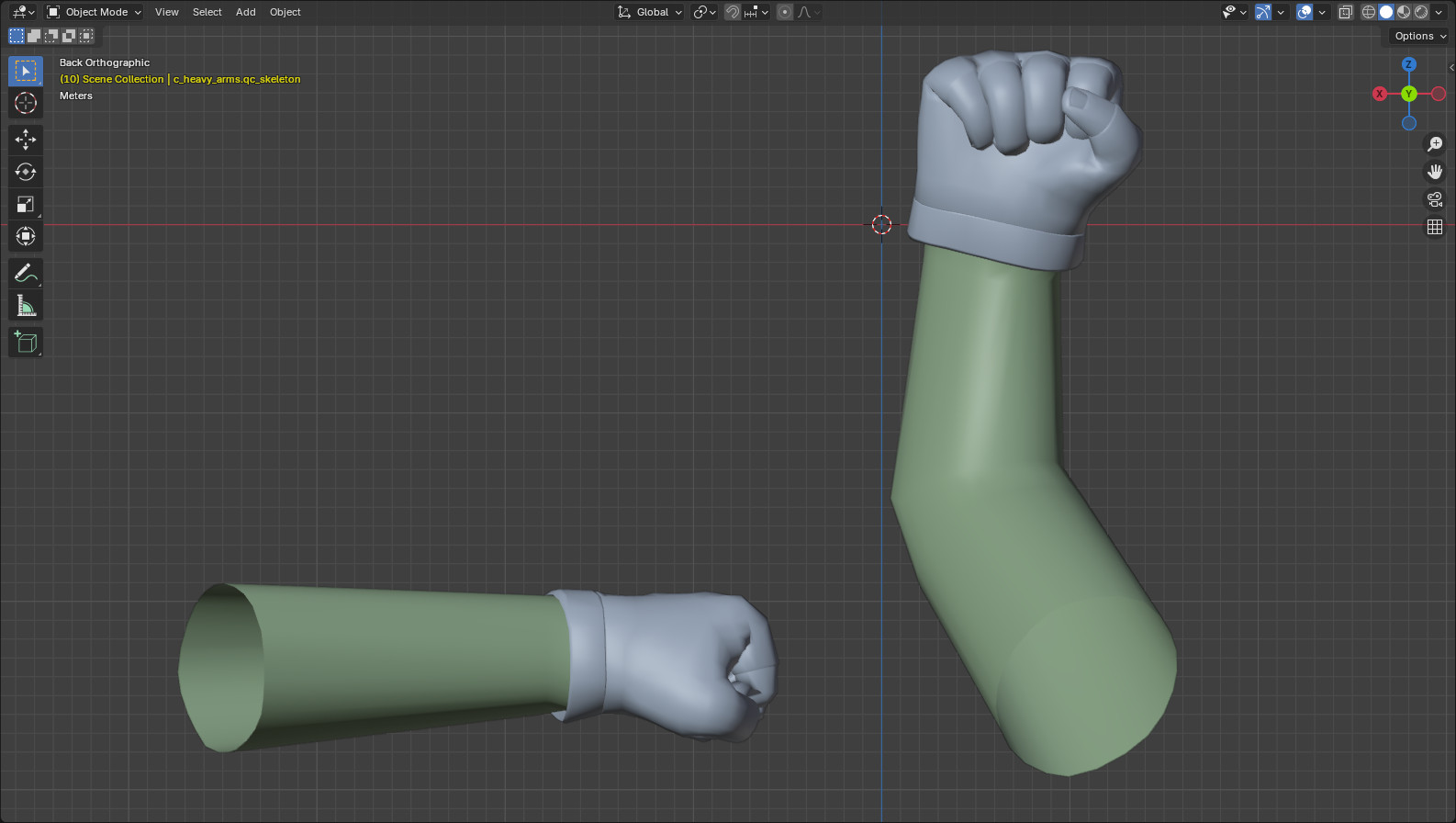Open the Object Mode dropdown

pos(95,12)
